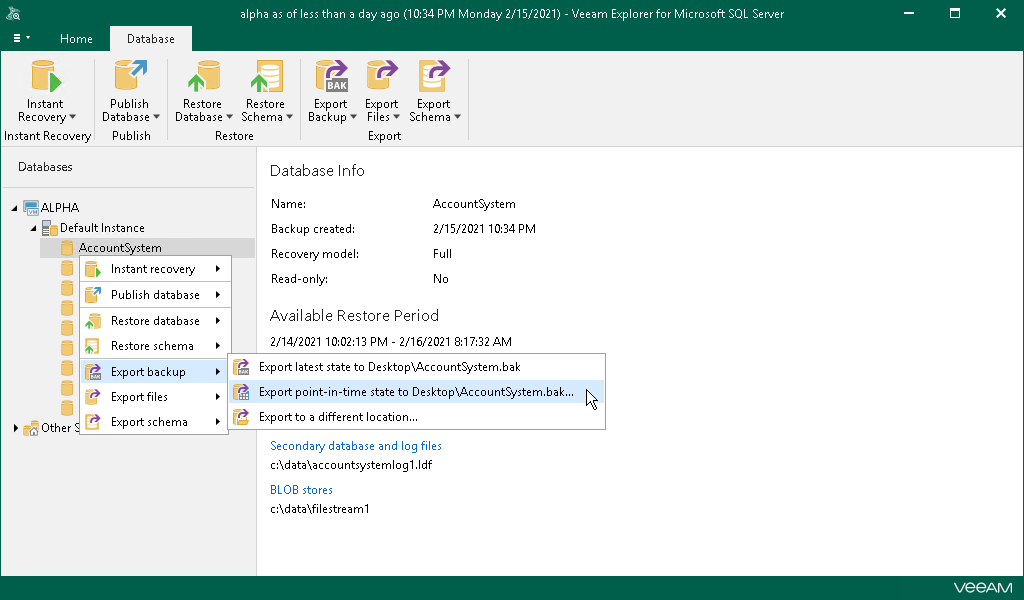This screenshot has height=600, width=1024.
Task: Click the Restore schema context menu icon
Action: [x=93, y=346]
